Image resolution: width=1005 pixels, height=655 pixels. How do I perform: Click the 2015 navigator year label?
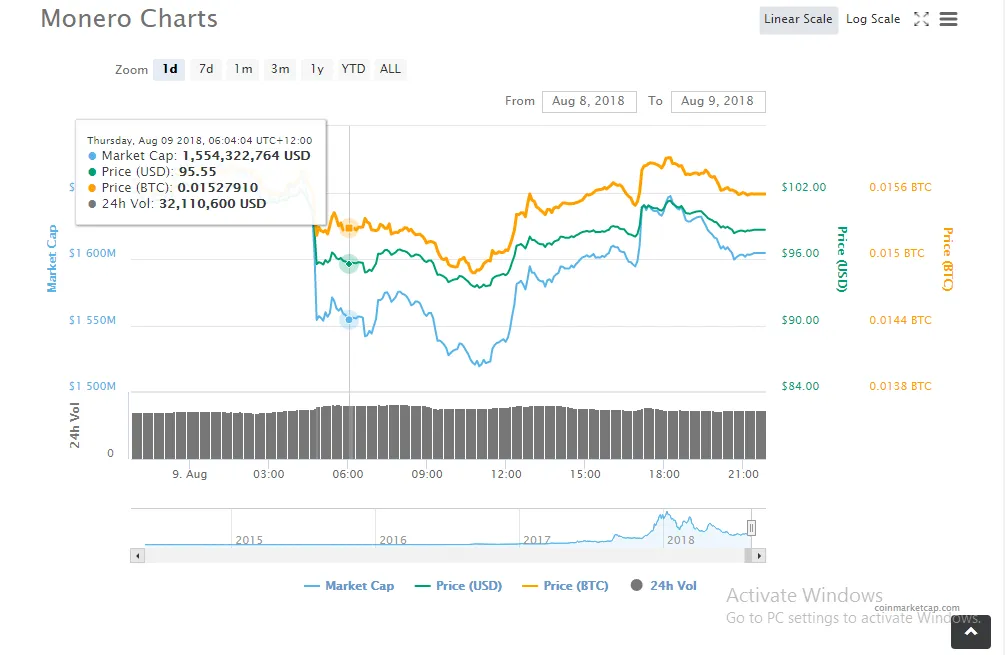(x=249, y=540)
